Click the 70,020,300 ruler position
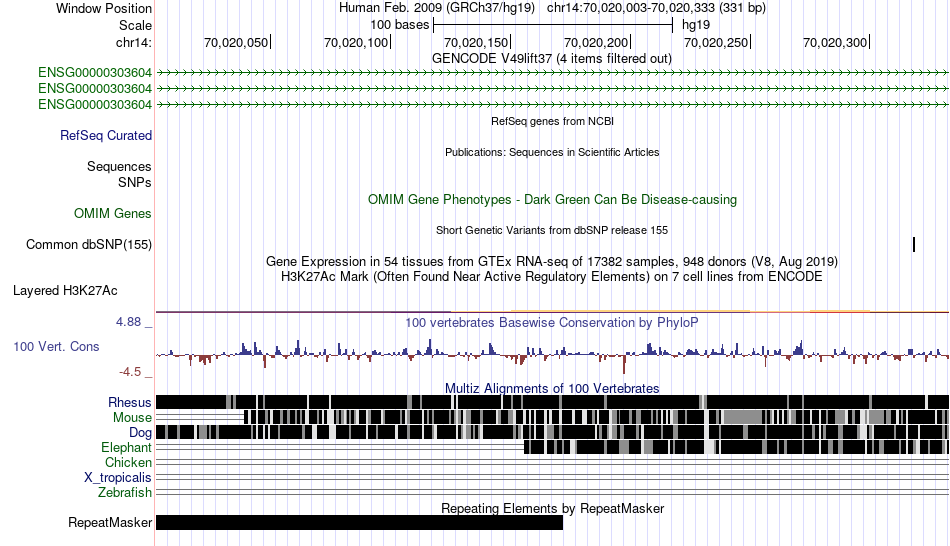The image size is (950, 546). pyautogui.click(x=836, y=42)
